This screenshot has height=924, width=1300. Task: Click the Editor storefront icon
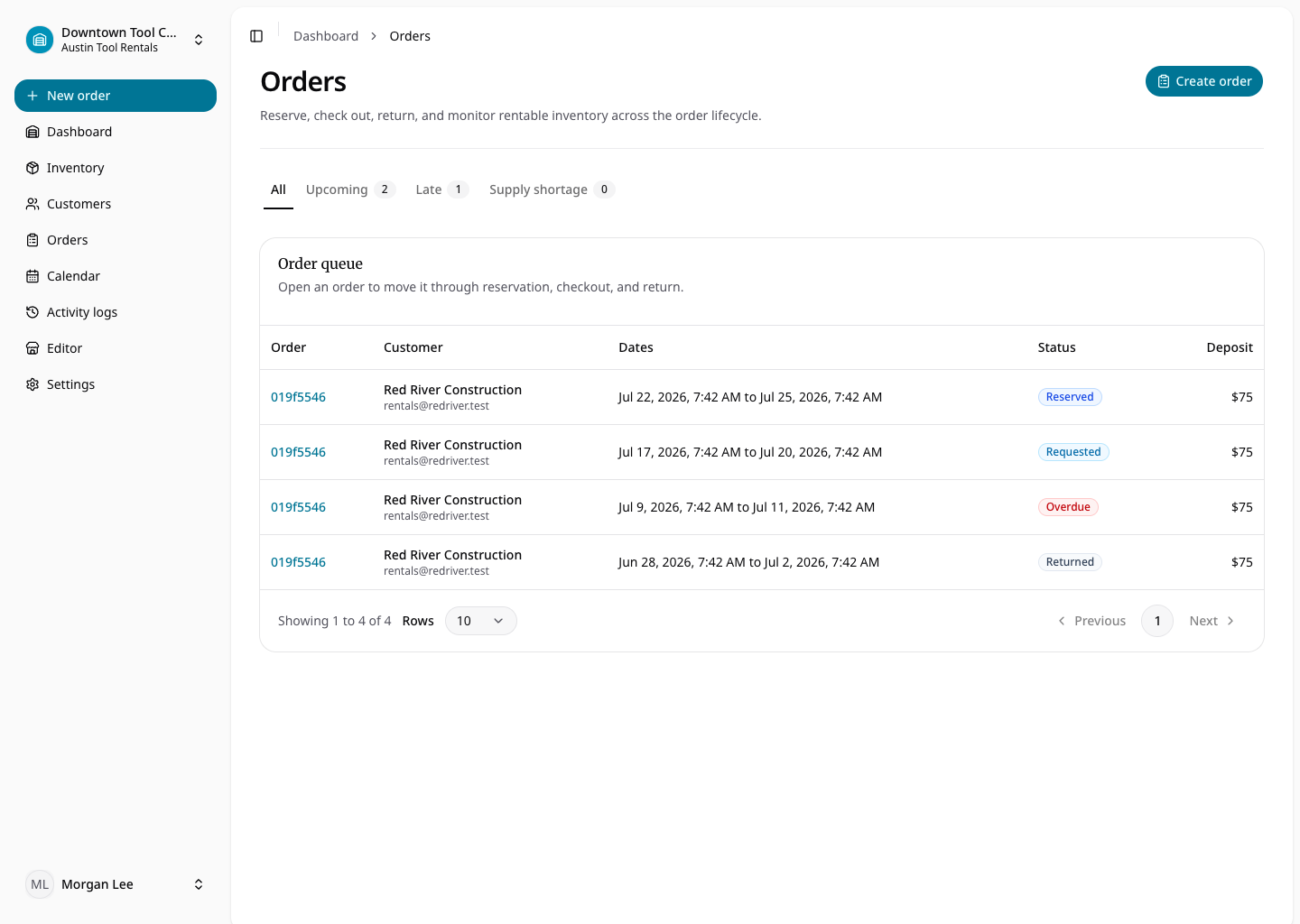(32, 348)
